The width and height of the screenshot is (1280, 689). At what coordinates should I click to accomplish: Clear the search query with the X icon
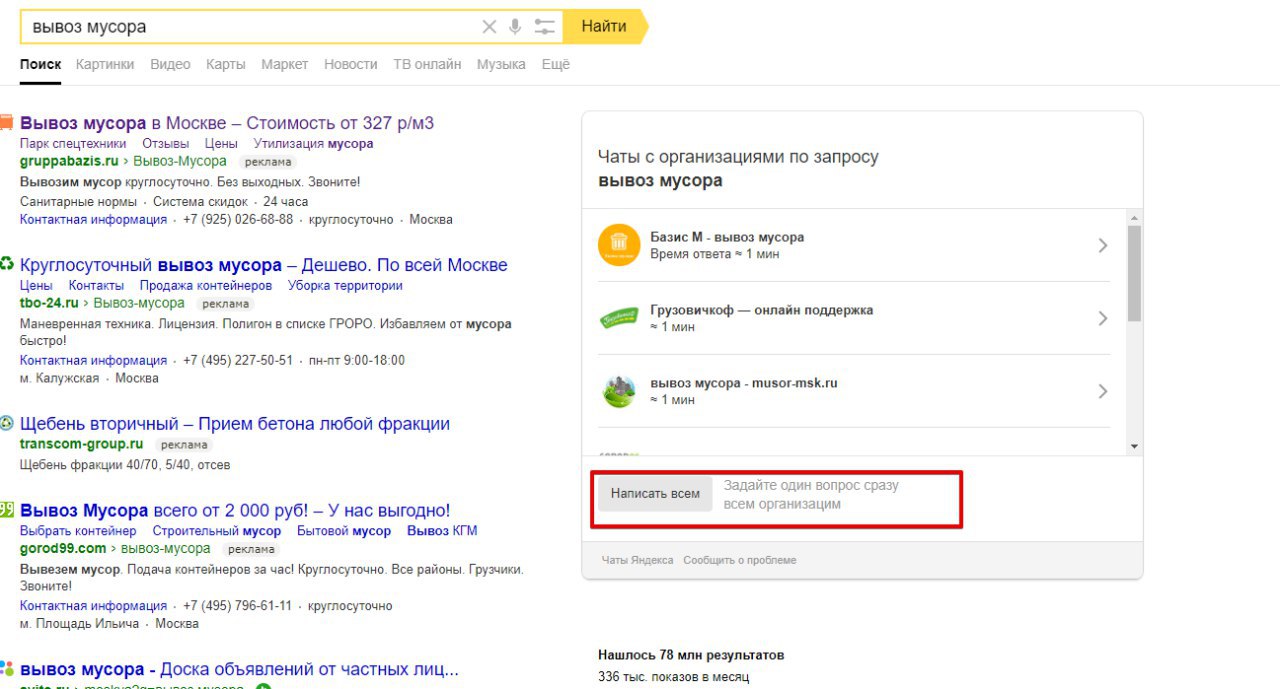tap(489, 27)
